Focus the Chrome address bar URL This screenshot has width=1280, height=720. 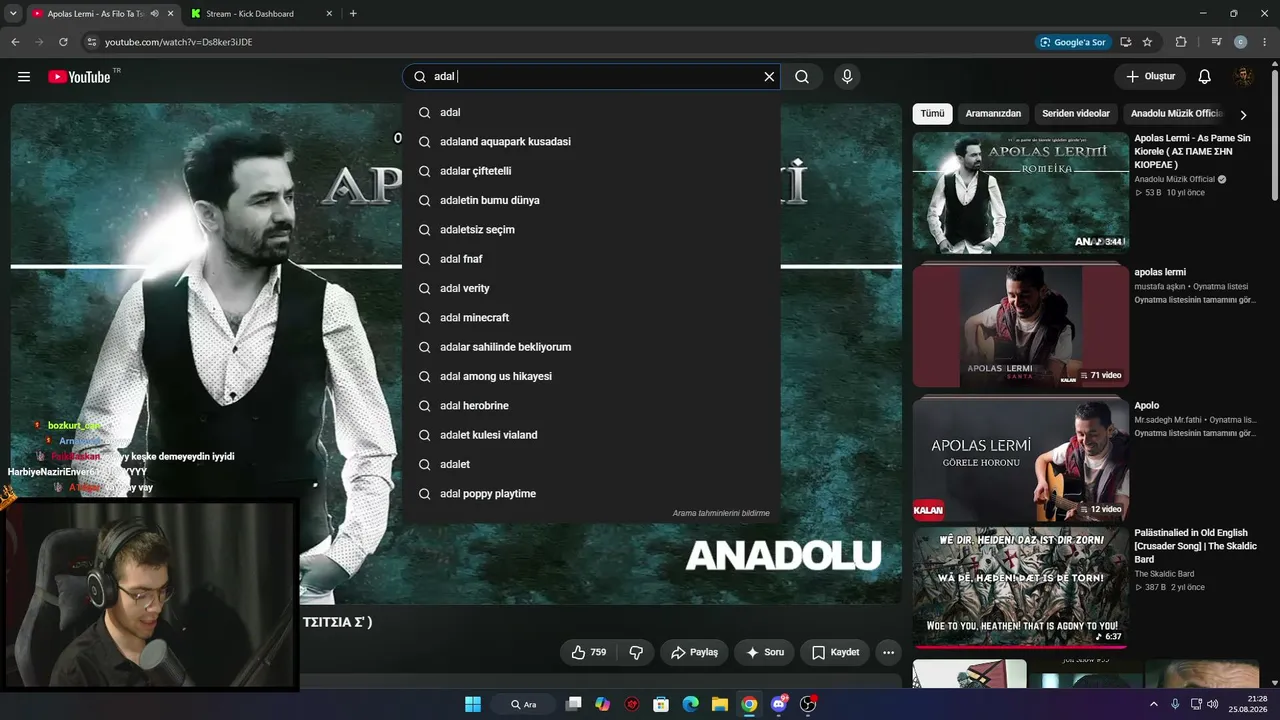(x=178, y=42)
